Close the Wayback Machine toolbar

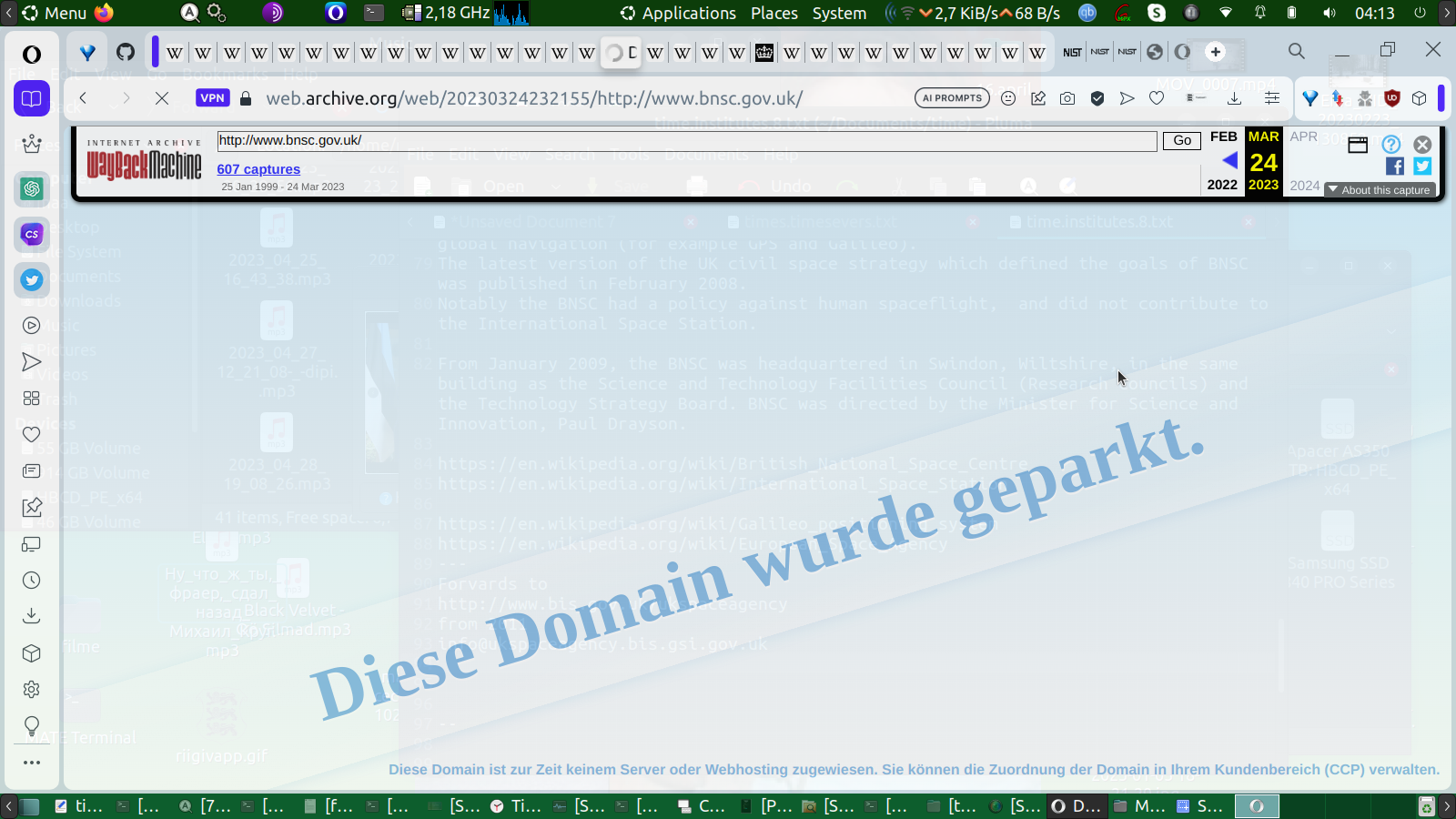tap(1422, 144)
